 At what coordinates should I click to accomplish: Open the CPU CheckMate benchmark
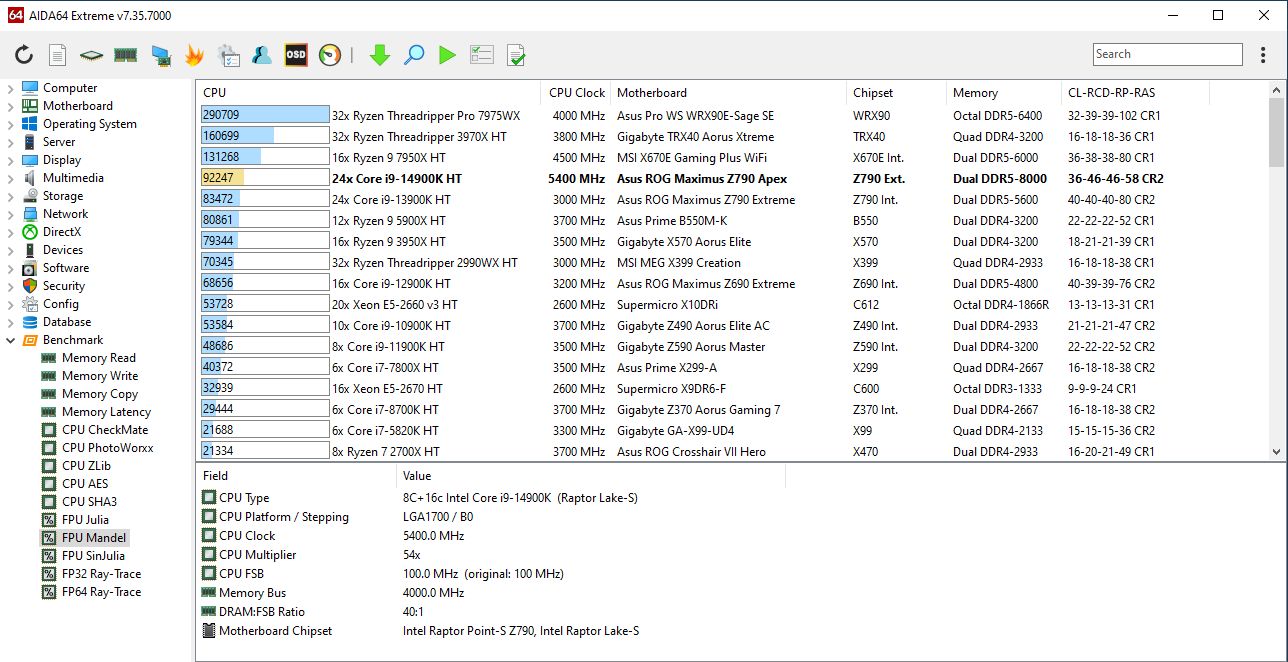point(105,430)
